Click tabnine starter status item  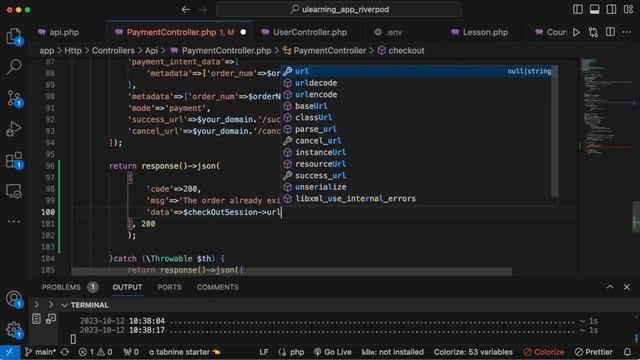pyautogui.click(x=184, y=352)
